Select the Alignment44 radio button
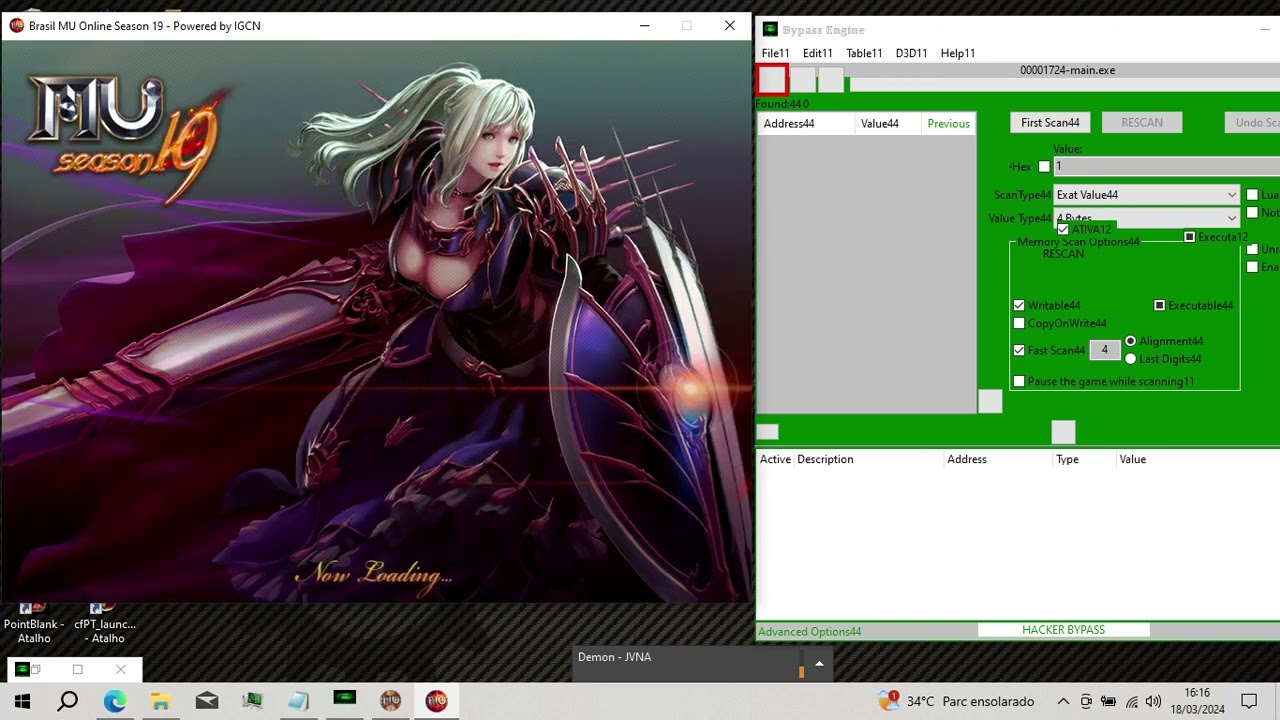This screenshot has height=720, width=1280. tap(1131, 341)
